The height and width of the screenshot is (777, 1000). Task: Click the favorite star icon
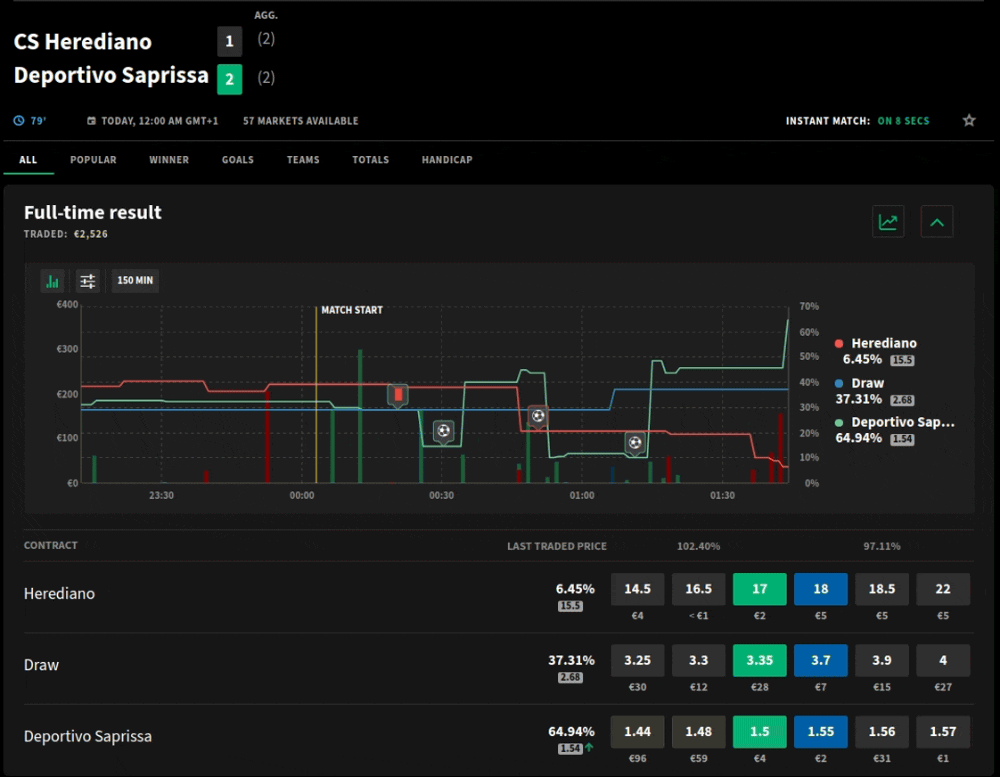(x=968, y=121)
